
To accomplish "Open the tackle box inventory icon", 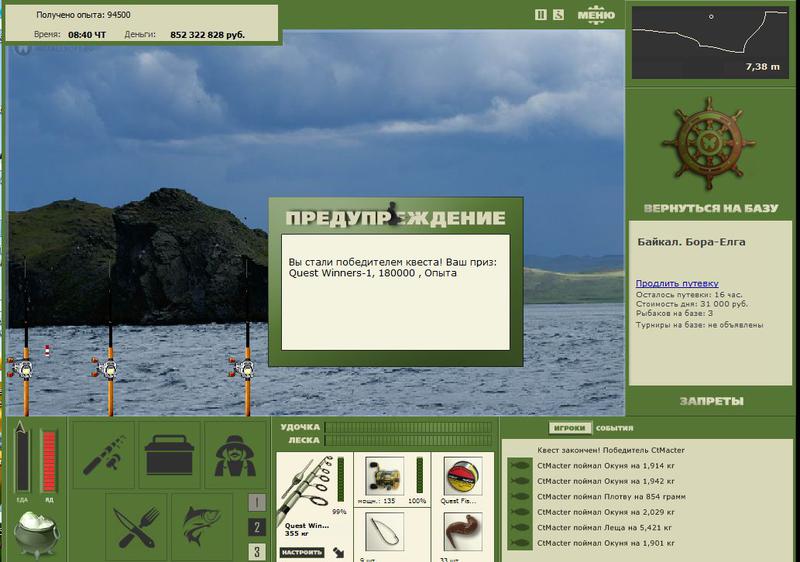I will [169, 454].
